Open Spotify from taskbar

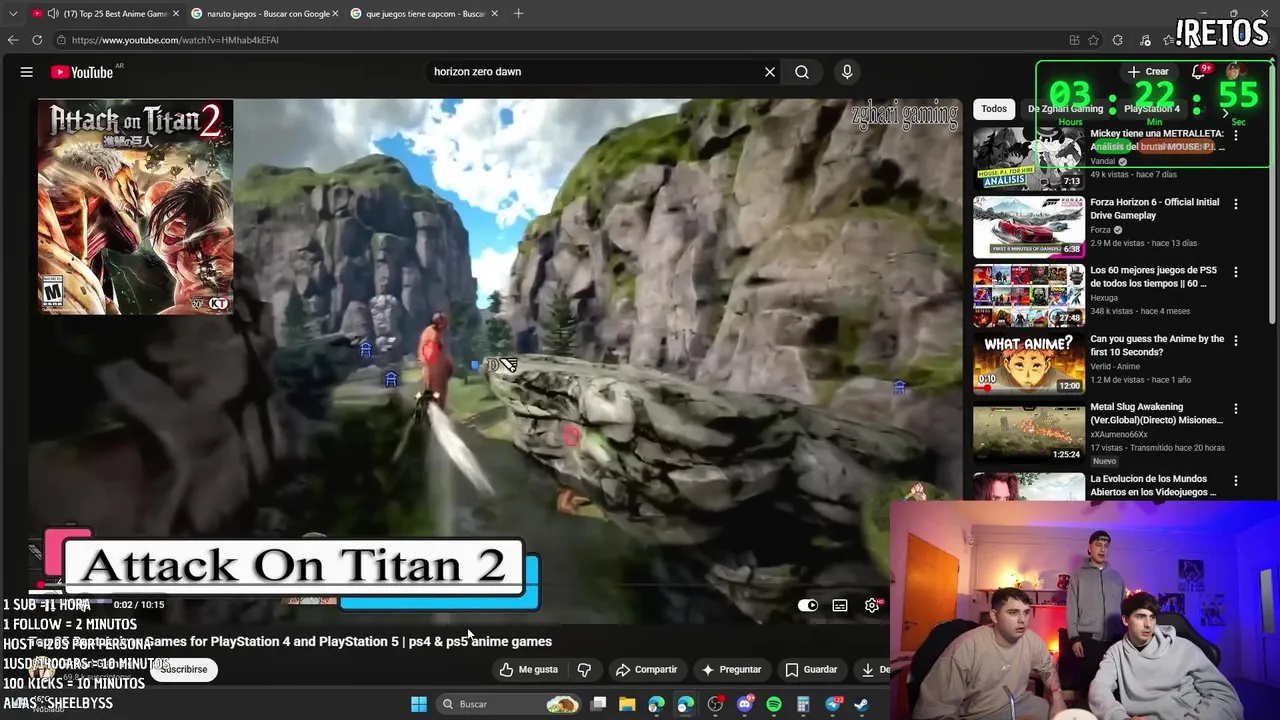pyautogui.click(x=774, y=704)
